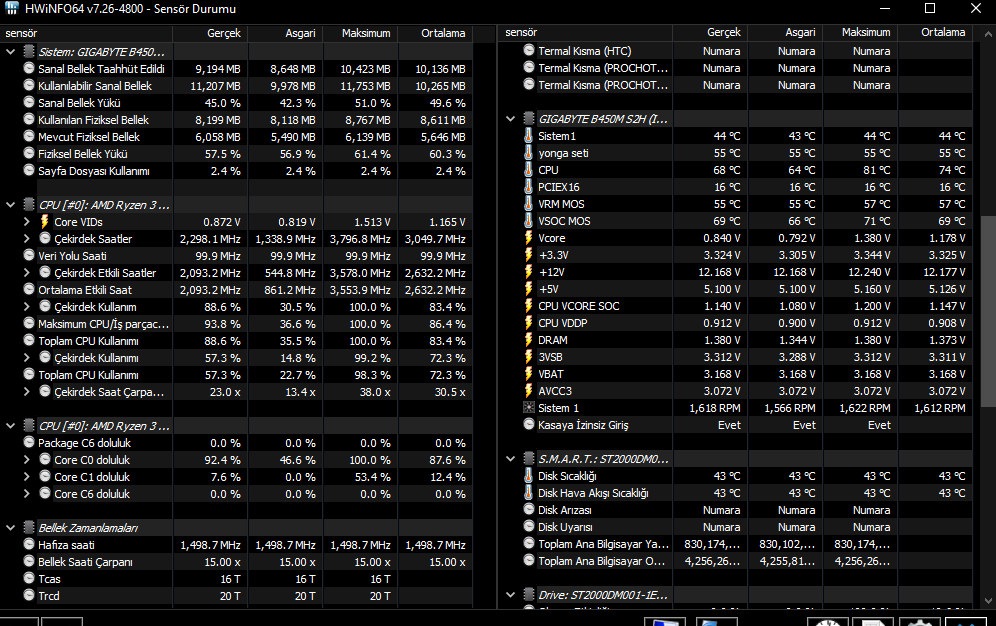Click right panel Maksimum column header

click(861, 32)
